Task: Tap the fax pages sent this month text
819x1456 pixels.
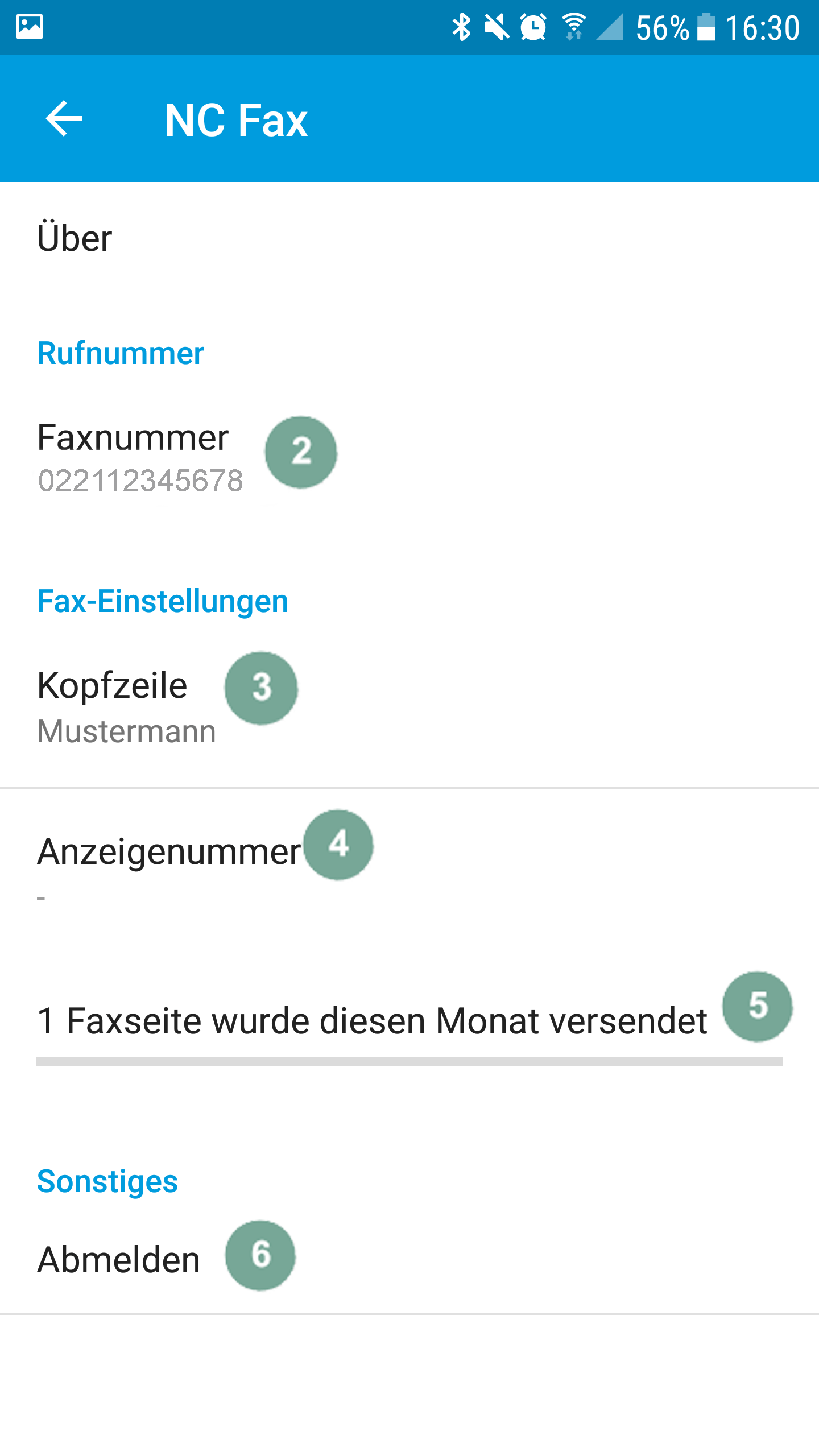Action: [x=372, y=1021]
